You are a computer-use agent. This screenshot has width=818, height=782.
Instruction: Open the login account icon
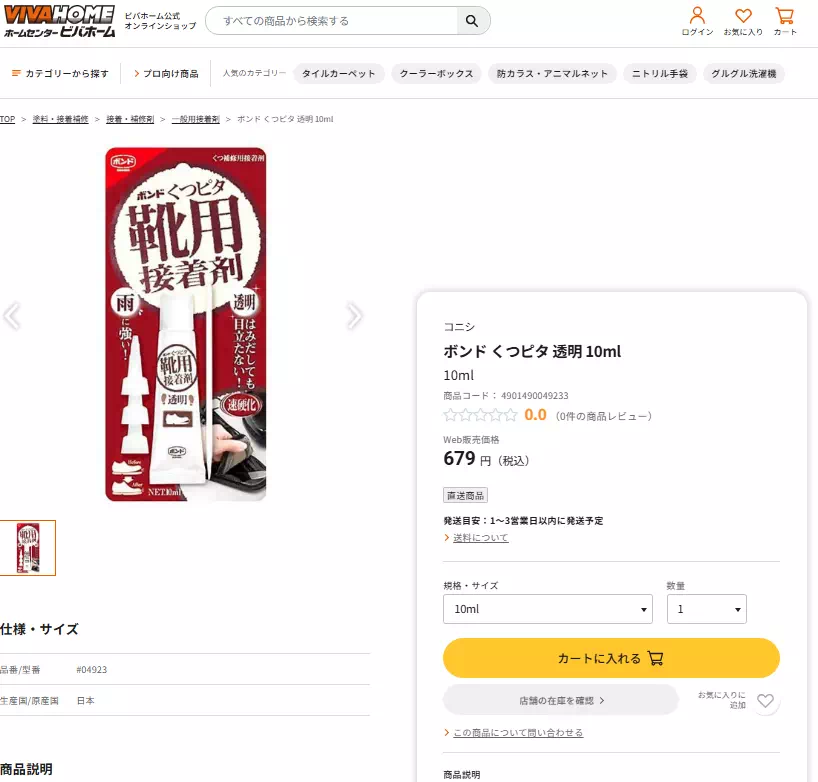[697, 16]
